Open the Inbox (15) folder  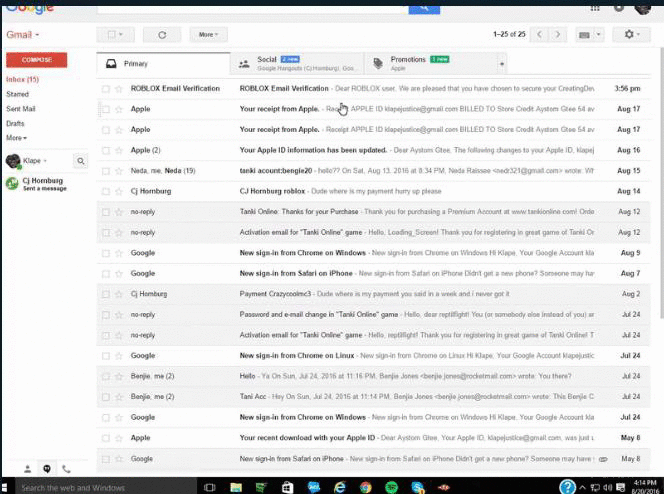coord(22,80)
